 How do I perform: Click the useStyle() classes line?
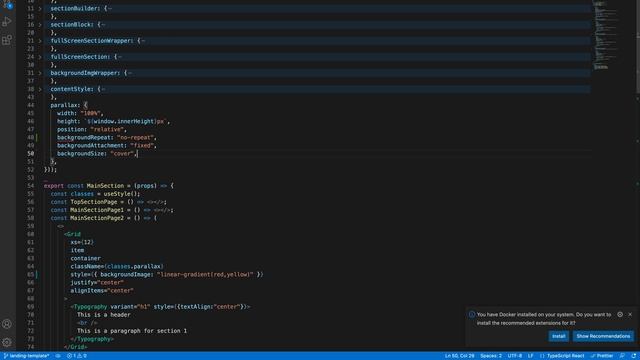pyautogui.click(x=95, y=194)
